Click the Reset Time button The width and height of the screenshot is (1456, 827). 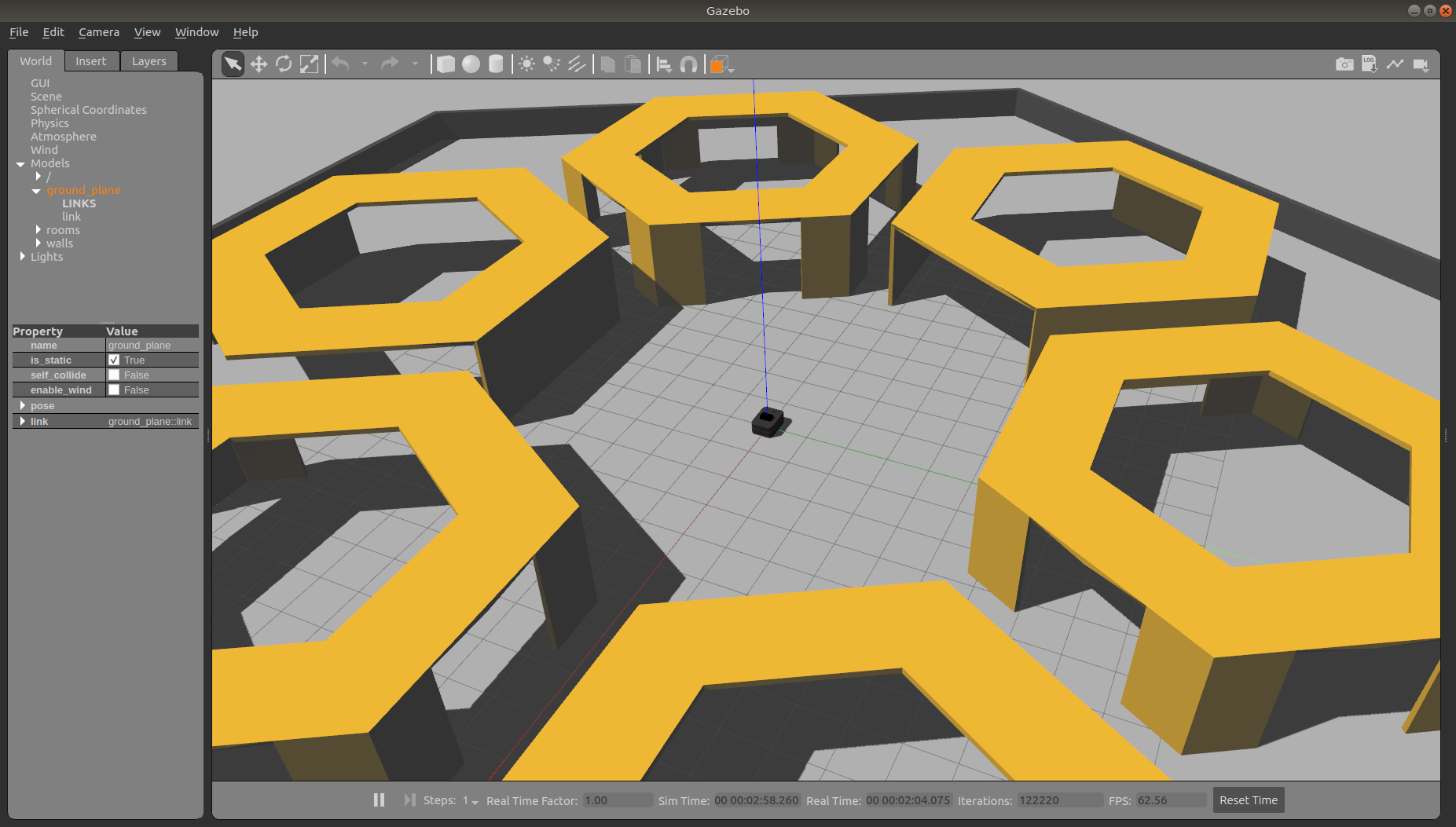[1248, 800]
